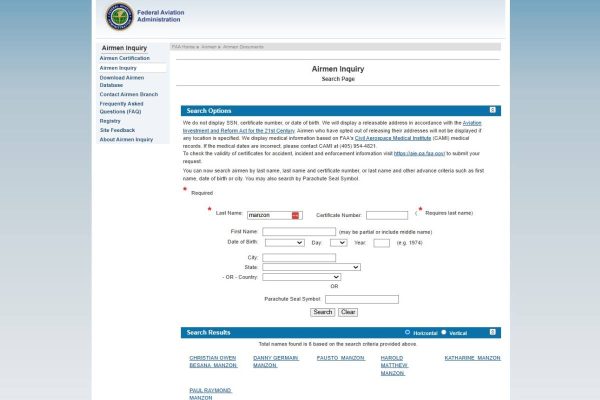Screen dimensions: 600x400
Task: Click the City input field
Action: point(299,258)
